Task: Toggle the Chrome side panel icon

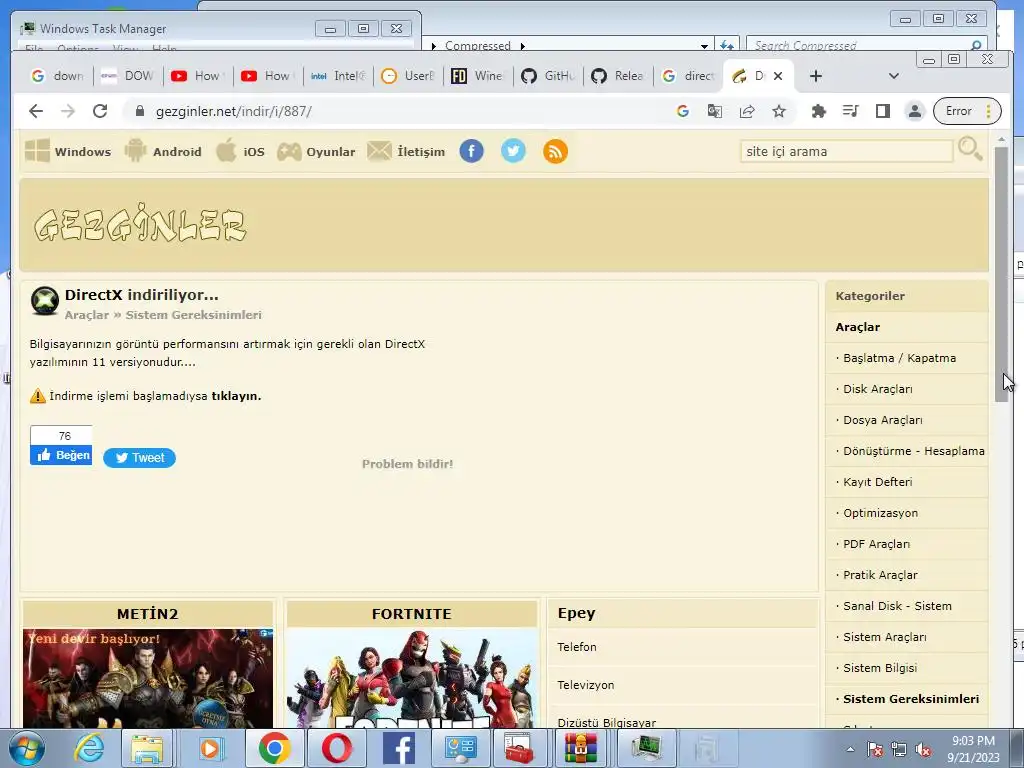Action: point(882,111)
